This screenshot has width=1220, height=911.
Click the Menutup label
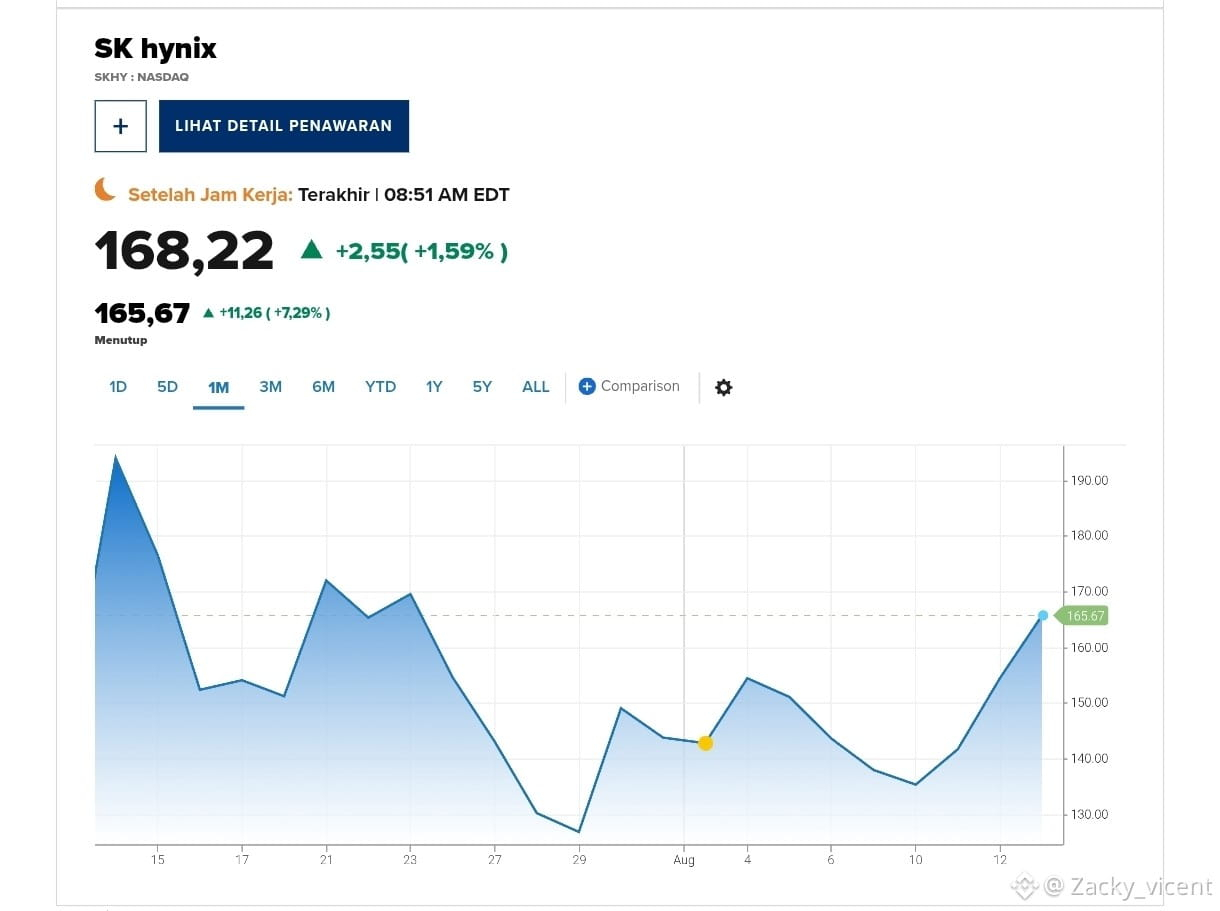[121, 340]
